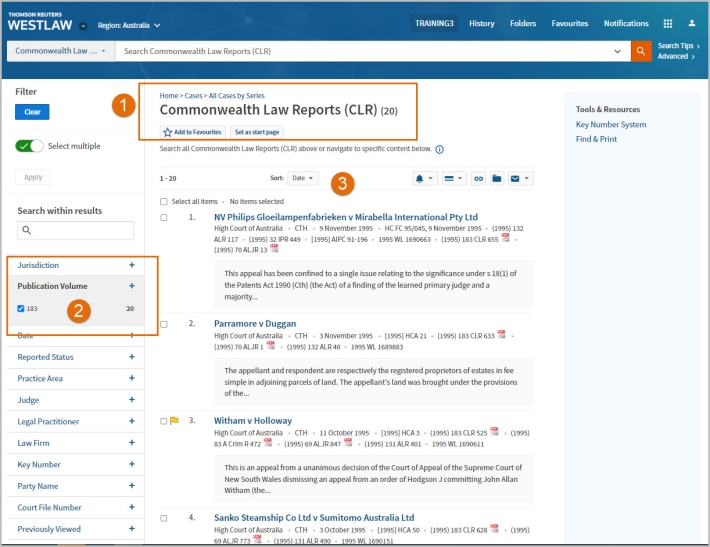710x547 pixels.
Task: Expand the Jurisdiction filter
Action: point(132,265)
